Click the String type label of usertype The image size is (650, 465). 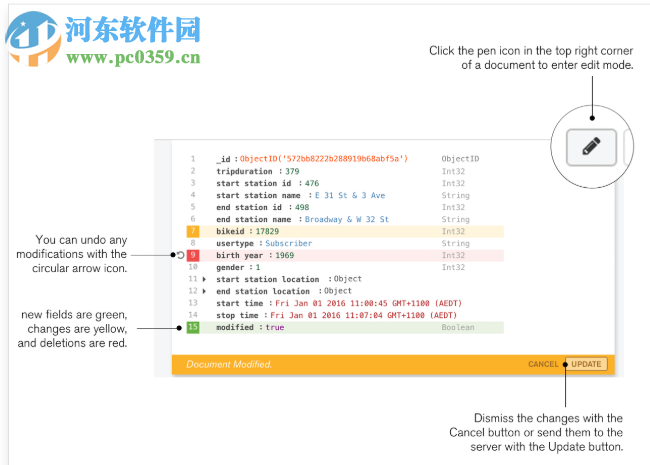click(x=455, y=243)
